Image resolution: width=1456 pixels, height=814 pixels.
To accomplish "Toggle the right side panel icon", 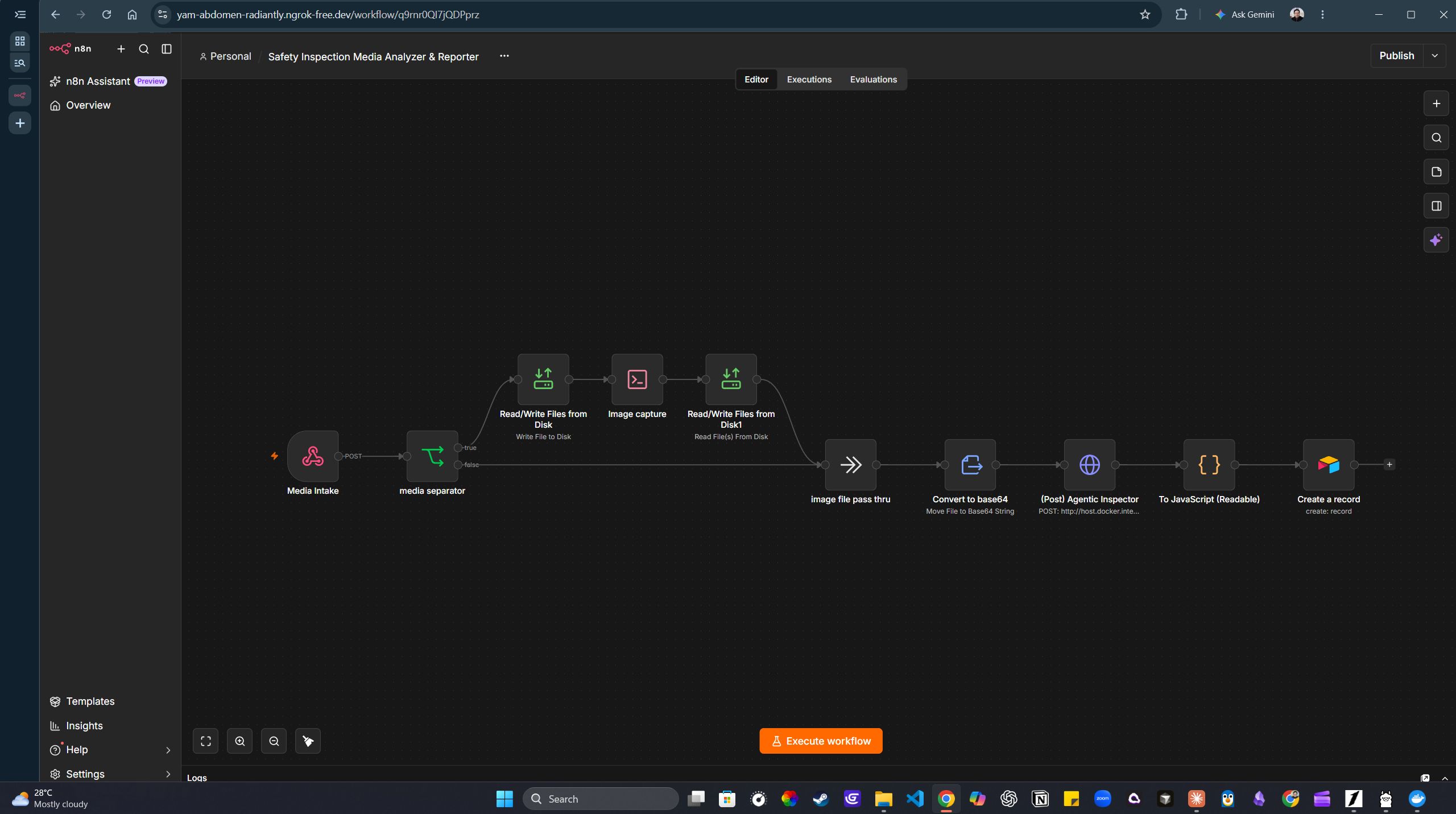I will (x=1436, y=206).
